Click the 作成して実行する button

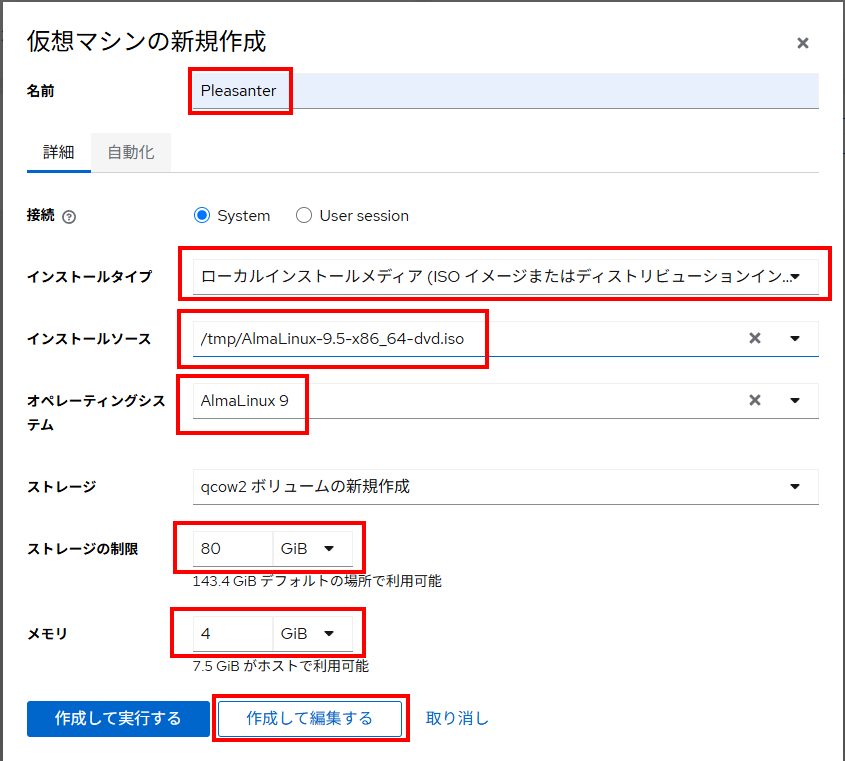pyautogui.click(x=118, y=718)
